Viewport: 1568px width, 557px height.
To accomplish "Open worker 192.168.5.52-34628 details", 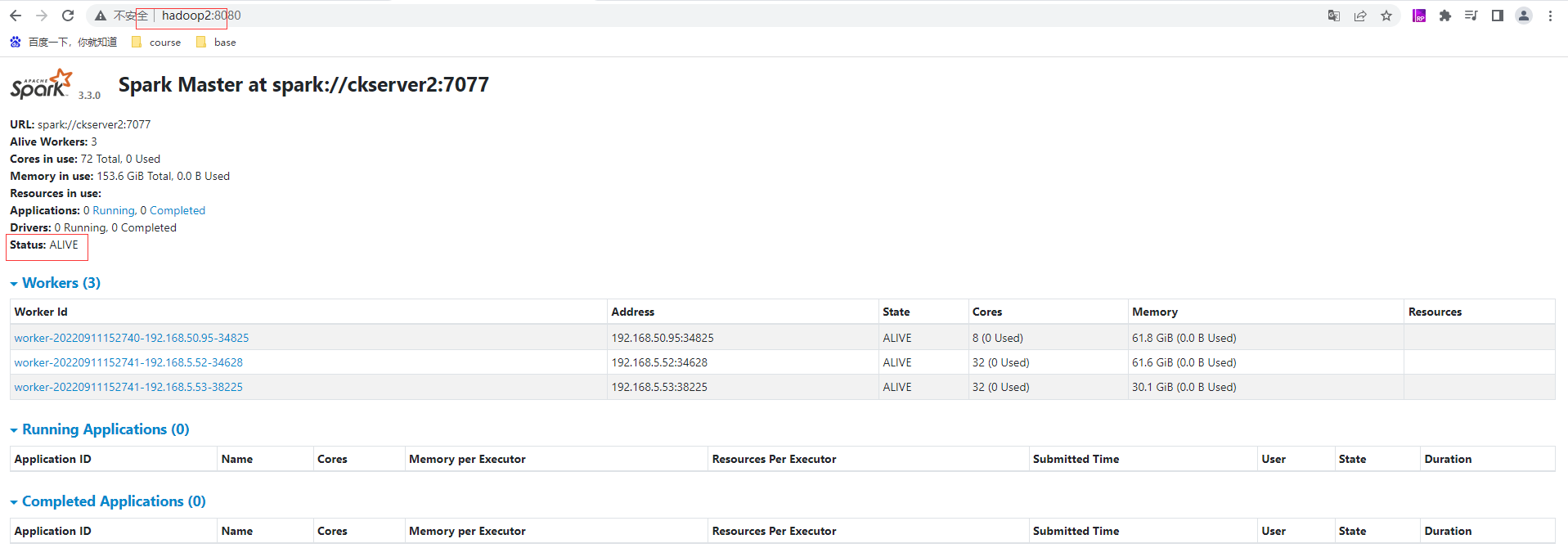I will click(128, 362).
